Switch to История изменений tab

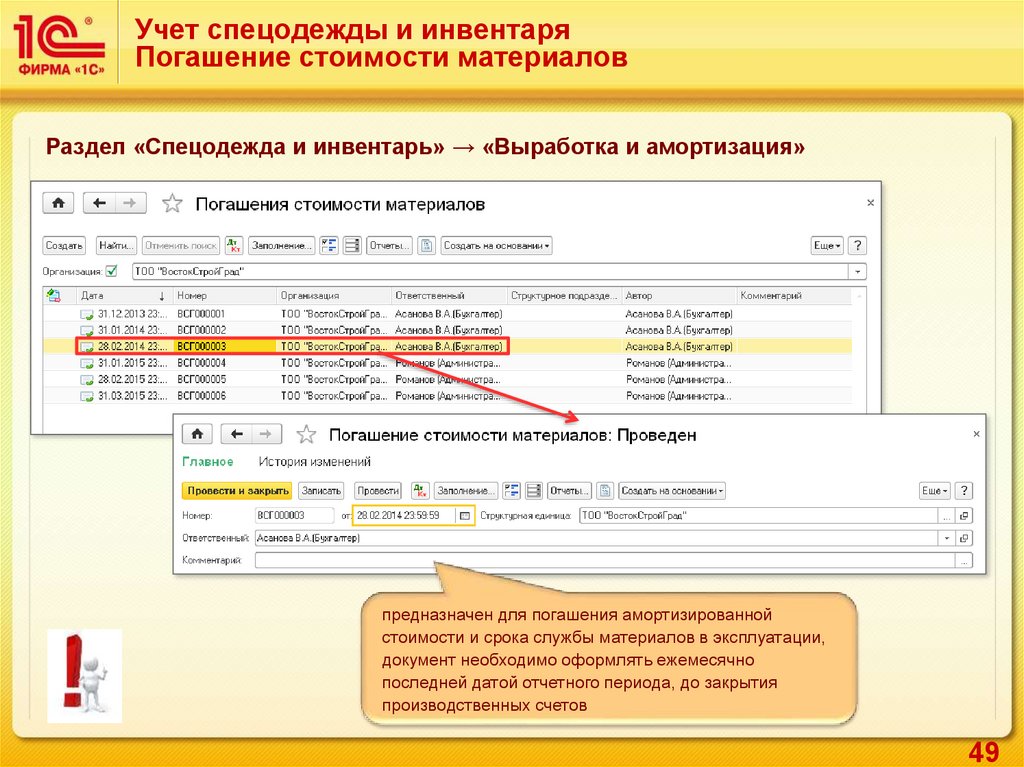(315, 462)
